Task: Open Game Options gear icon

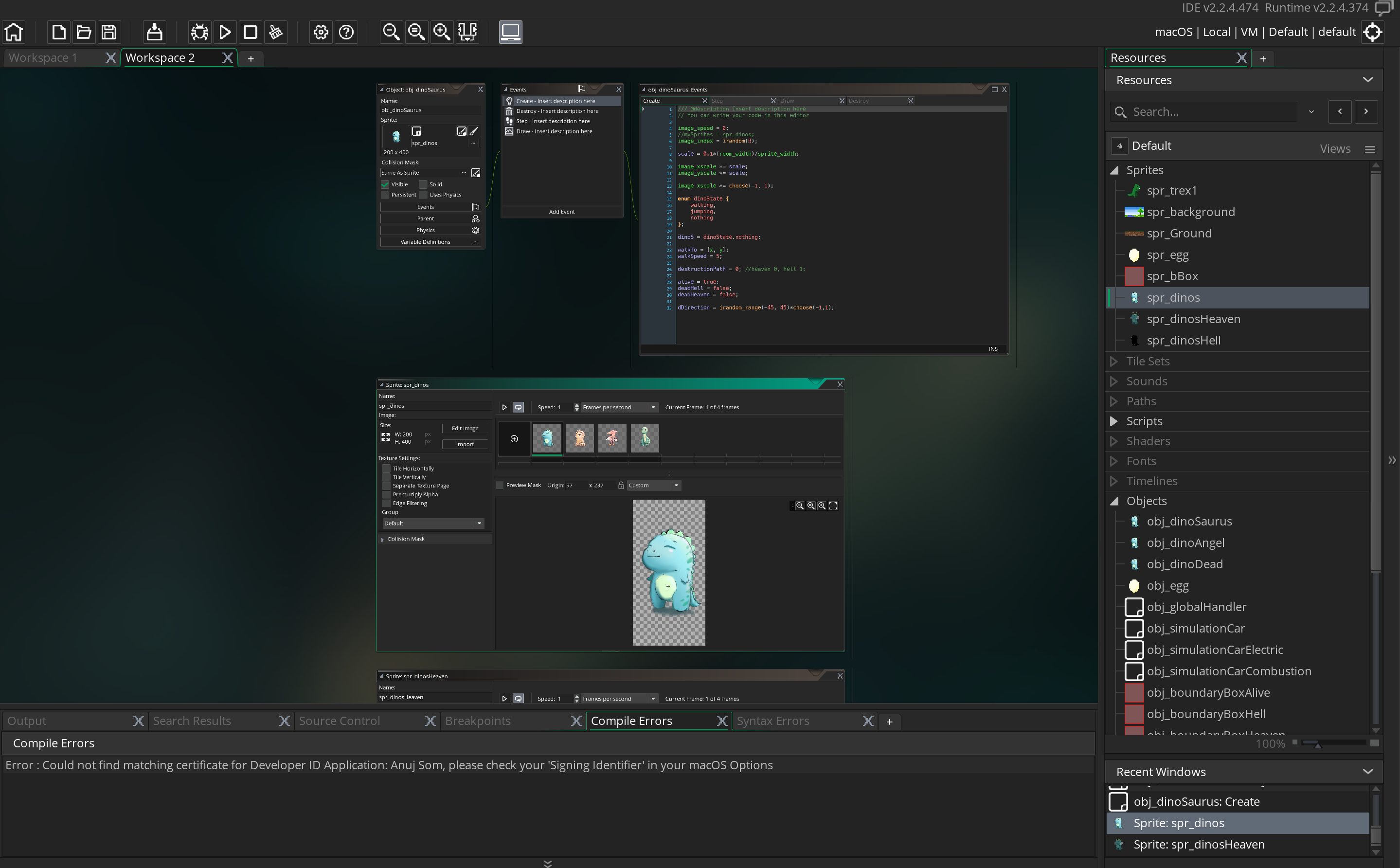Action: coord(321,32)
